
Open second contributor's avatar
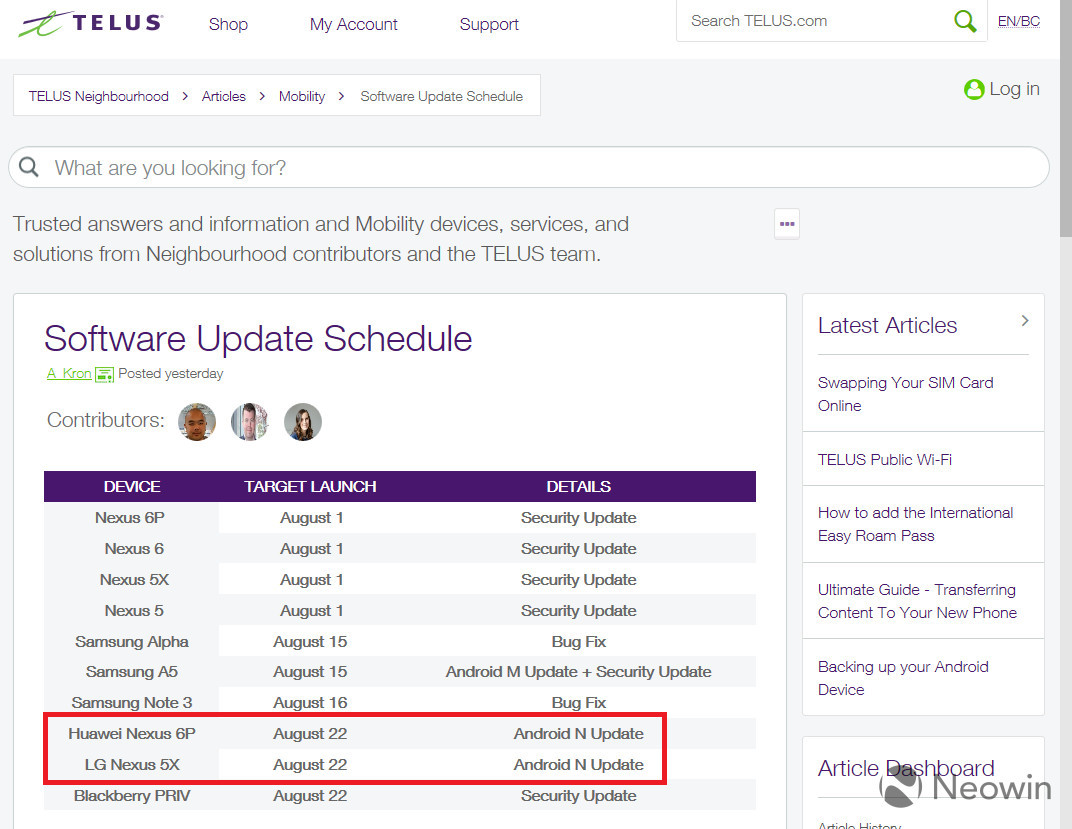click(x=250, y=422)
